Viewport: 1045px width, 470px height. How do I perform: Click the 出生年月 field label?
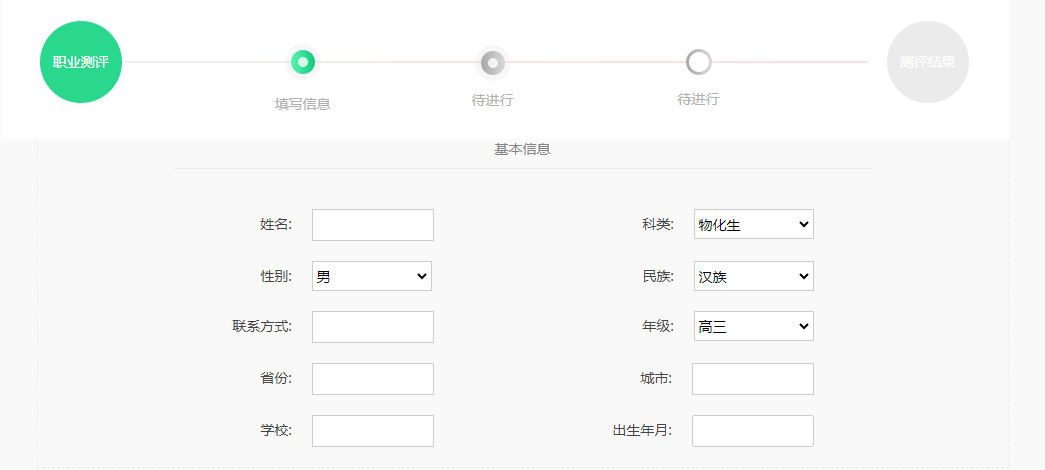[642, 431]
